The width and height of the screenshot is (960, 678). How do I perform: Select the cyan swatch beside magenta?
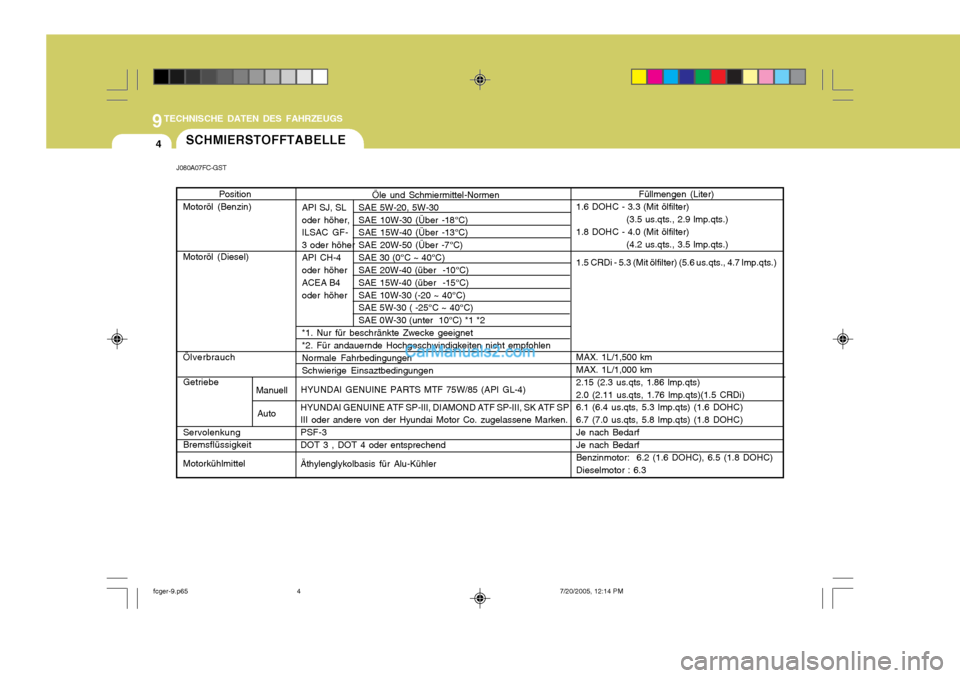tap(671, 77)
